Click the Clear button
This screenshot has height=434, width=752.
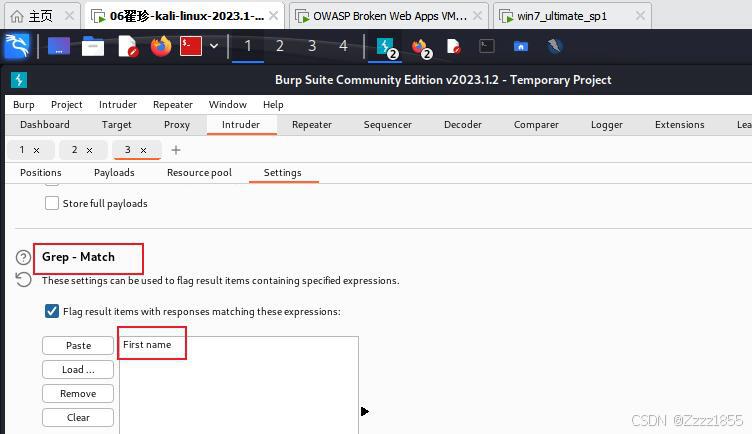[78, 417]
